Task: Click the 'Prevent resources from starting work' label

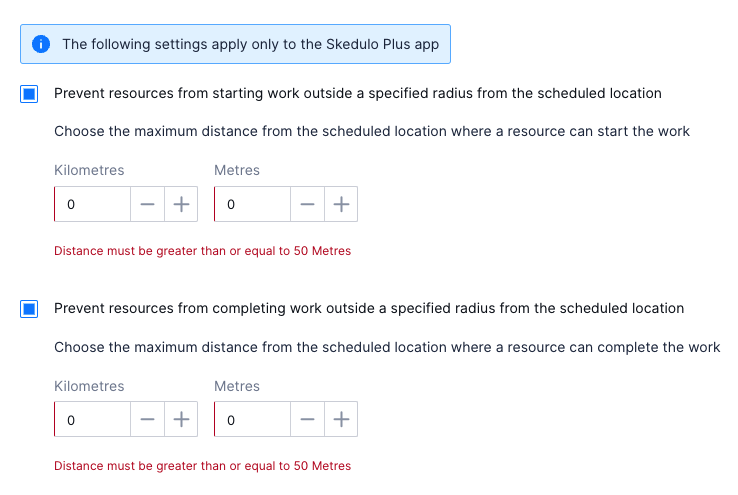Action: (x=357, y=94)
